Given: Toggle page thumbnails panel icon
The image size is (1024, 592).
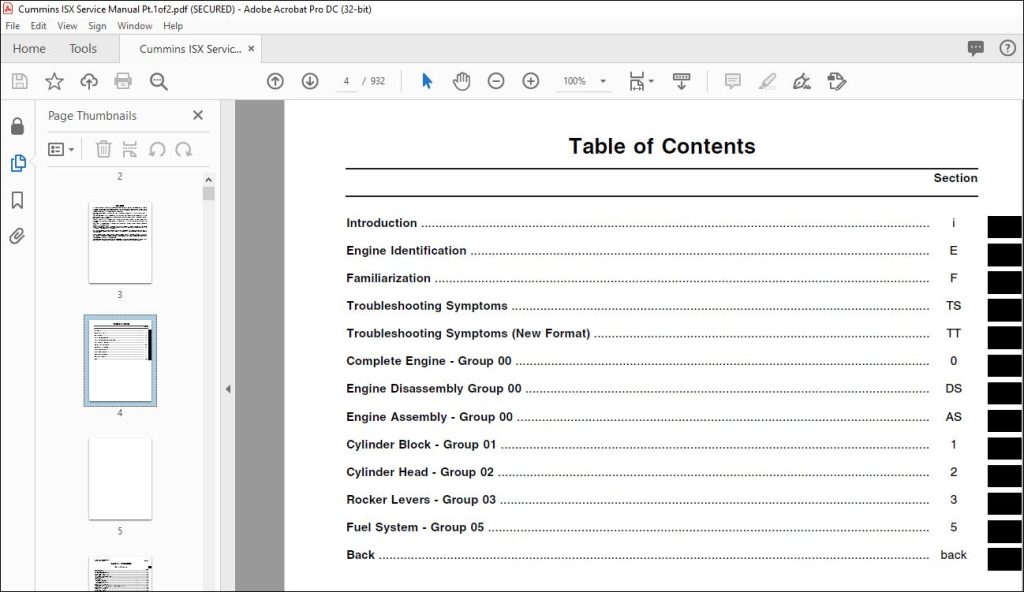Looking at the screenshot, I should tap(18, 163).
